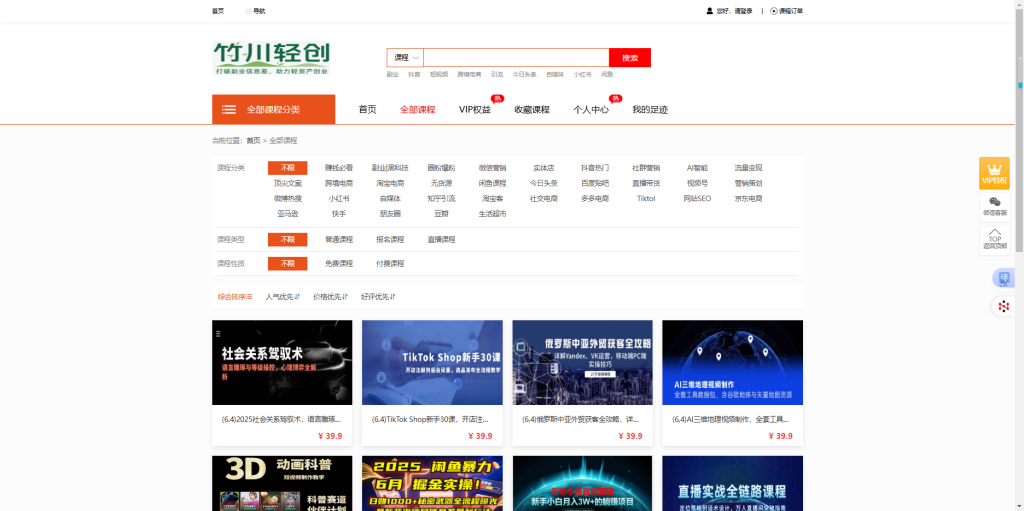Click the 竹川轻创 site logo
1024x511 pixels.
point(271,58)
